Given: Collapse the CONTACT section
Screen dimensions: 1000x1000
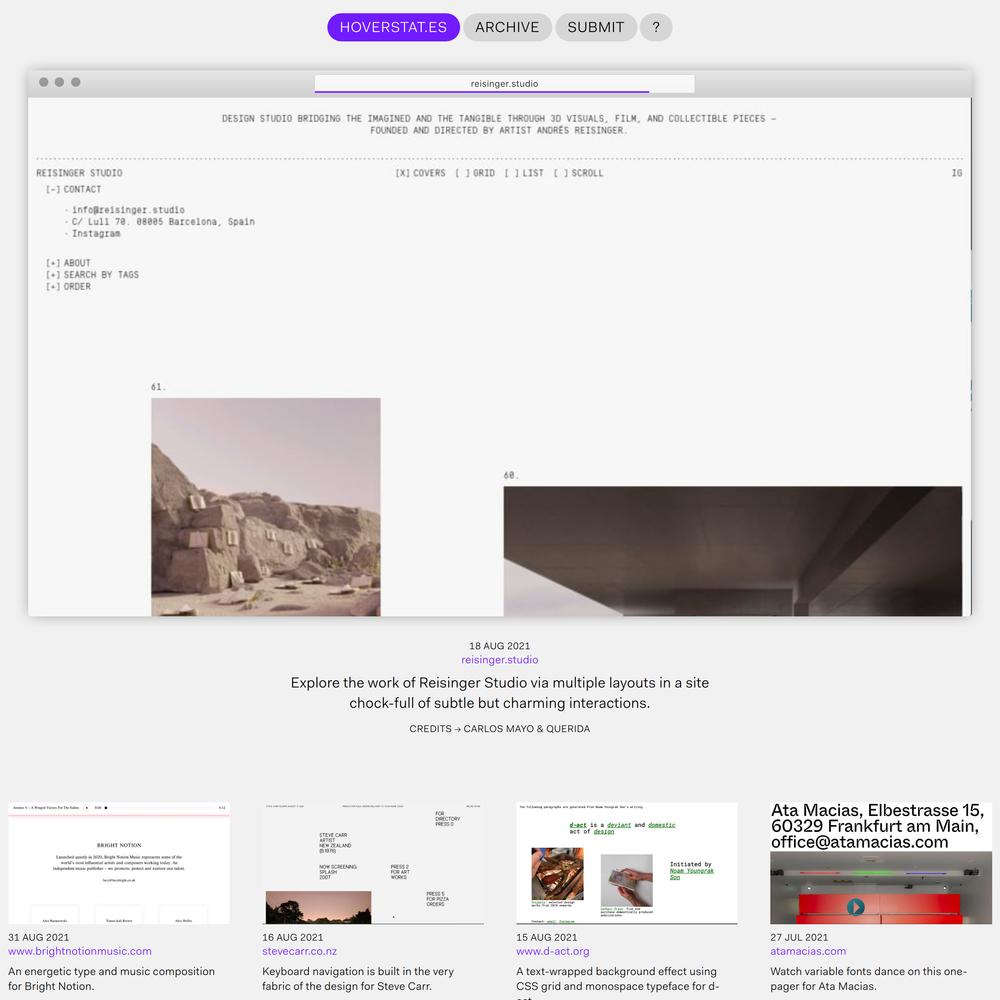Looking at the screenshot, I should (73, 189).
